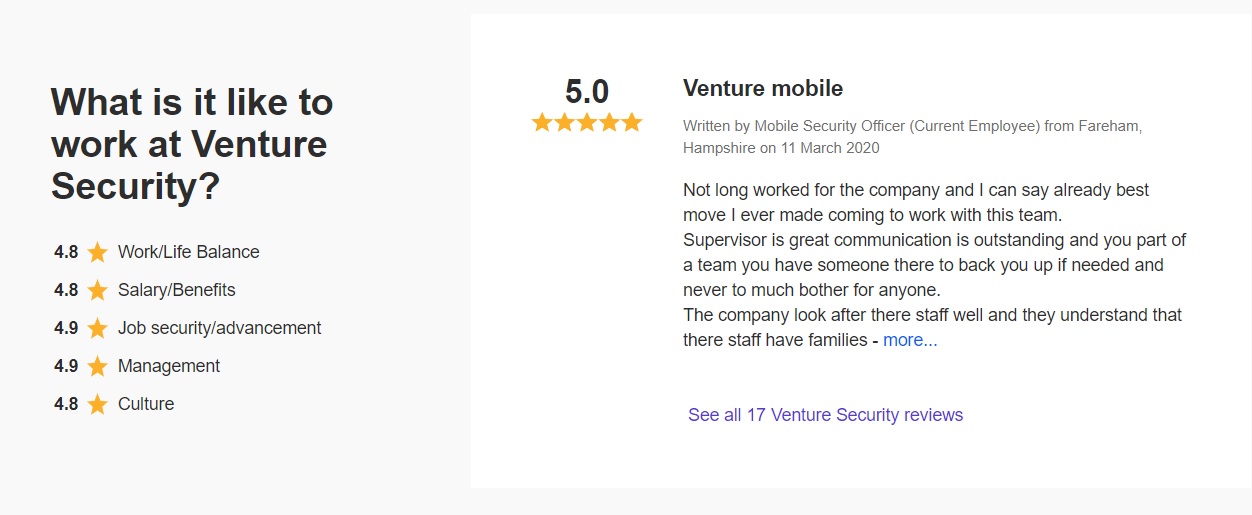1252x515 pixels.
Task: Open See all 17 Venture Security reviews
Action: coord(825,415)
